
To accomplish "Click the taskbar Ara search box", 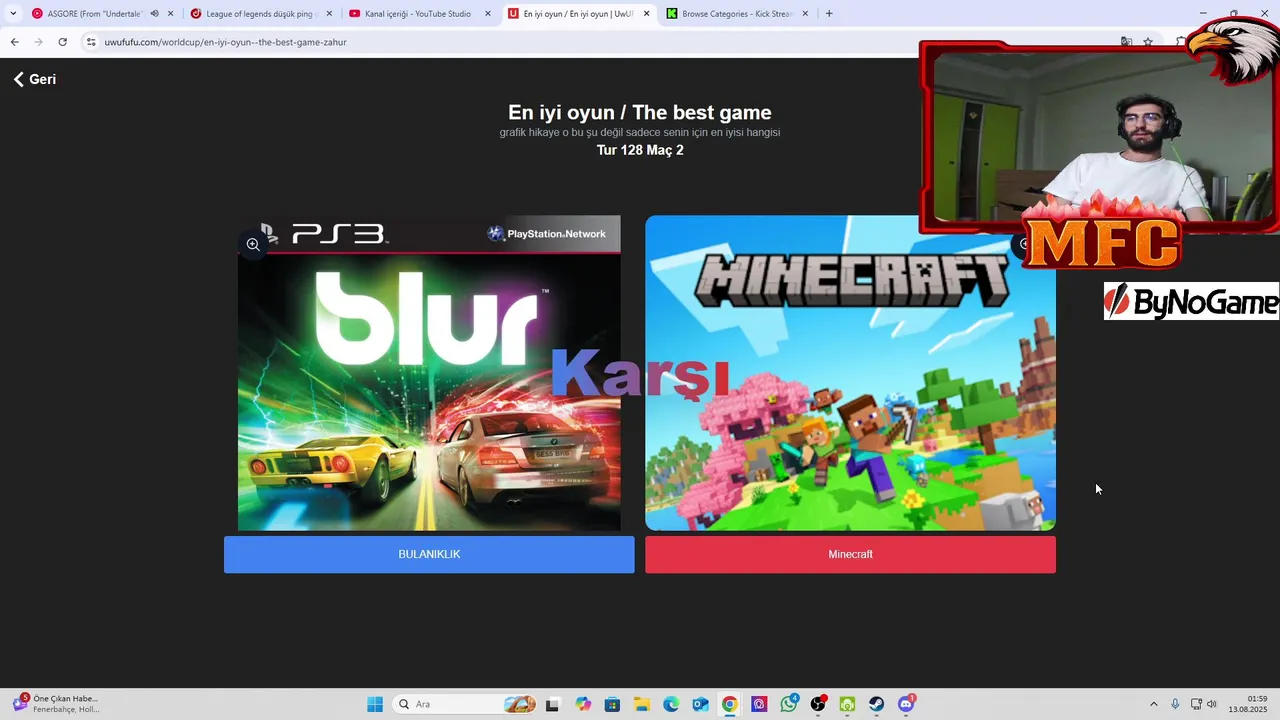I will click(x=465, y=704).
